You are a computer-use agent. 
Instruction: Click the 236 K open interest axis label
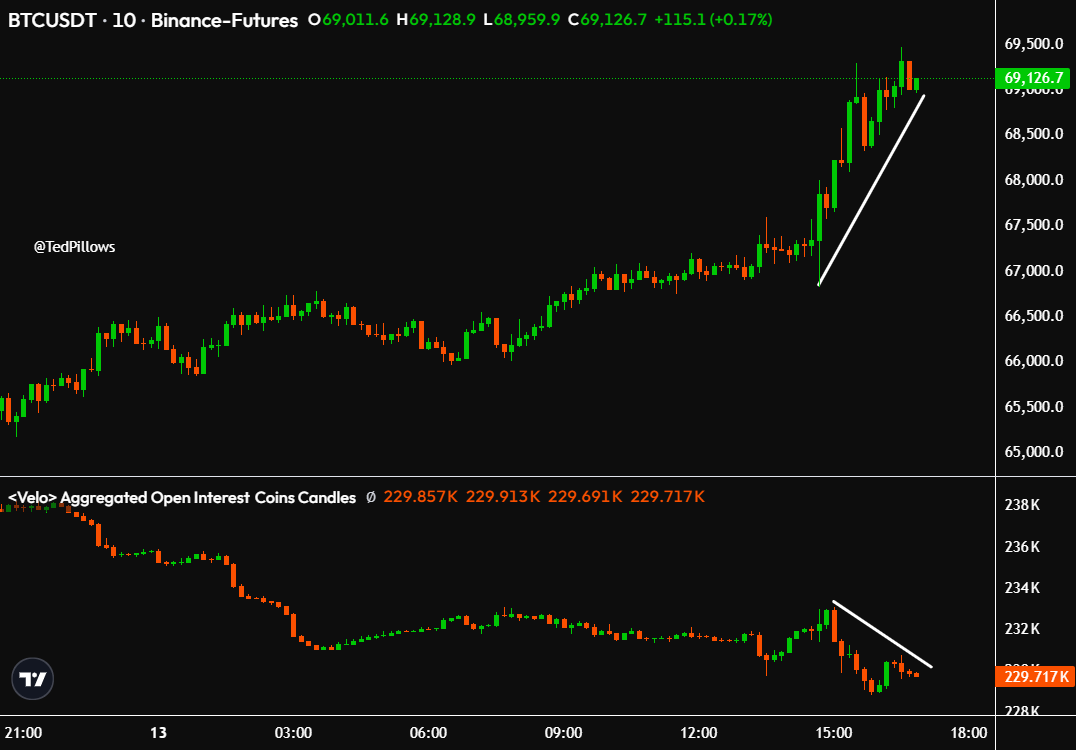(x=1022, y=547)
